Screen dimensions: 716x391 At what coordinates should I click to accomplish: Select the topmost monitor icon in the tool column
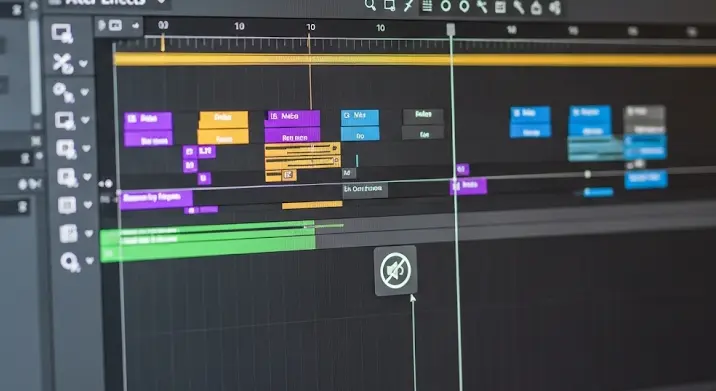click(x=62, y=33)
